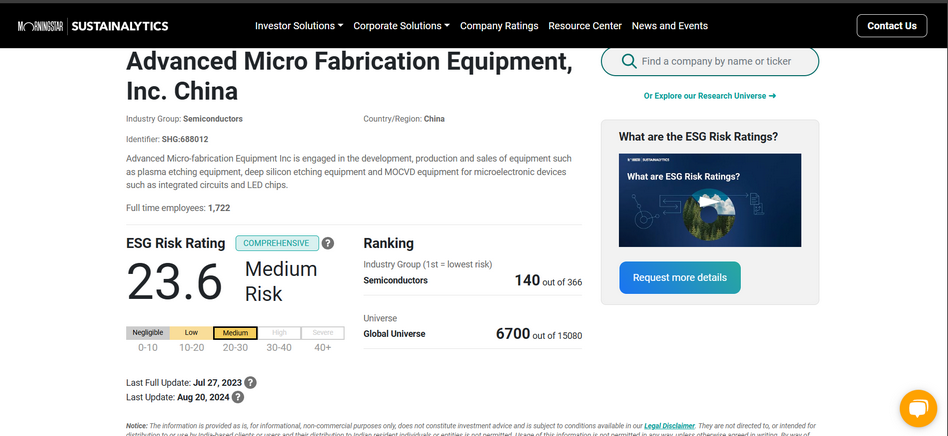Click the search magnifier icon
The image size is (948, 436).
(x=628, y=62)
